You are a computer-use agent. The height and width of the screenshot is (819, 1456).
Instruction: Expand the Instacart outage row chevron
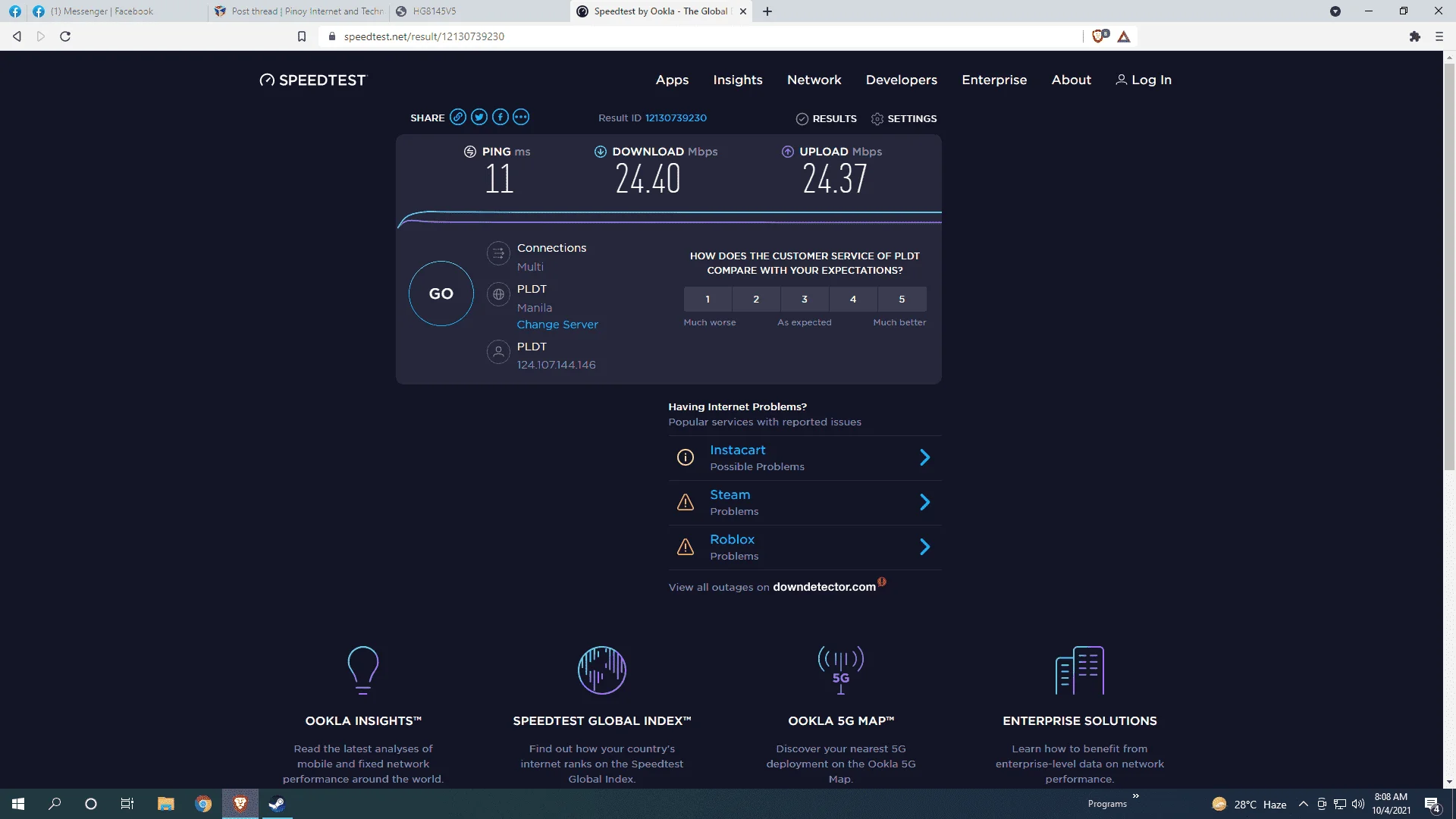pyautogui.click(x=924, y=457)
